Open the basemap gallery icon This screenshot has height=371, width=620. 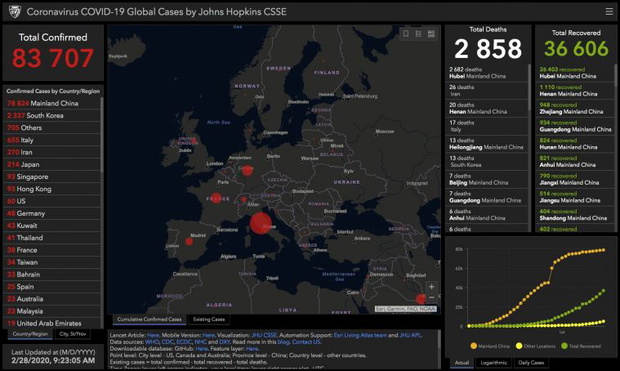pos(431,34)
